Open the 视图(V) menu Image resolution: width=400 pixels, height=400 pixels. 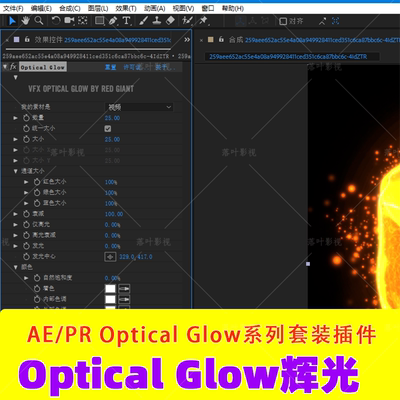(x=183, y=8)
